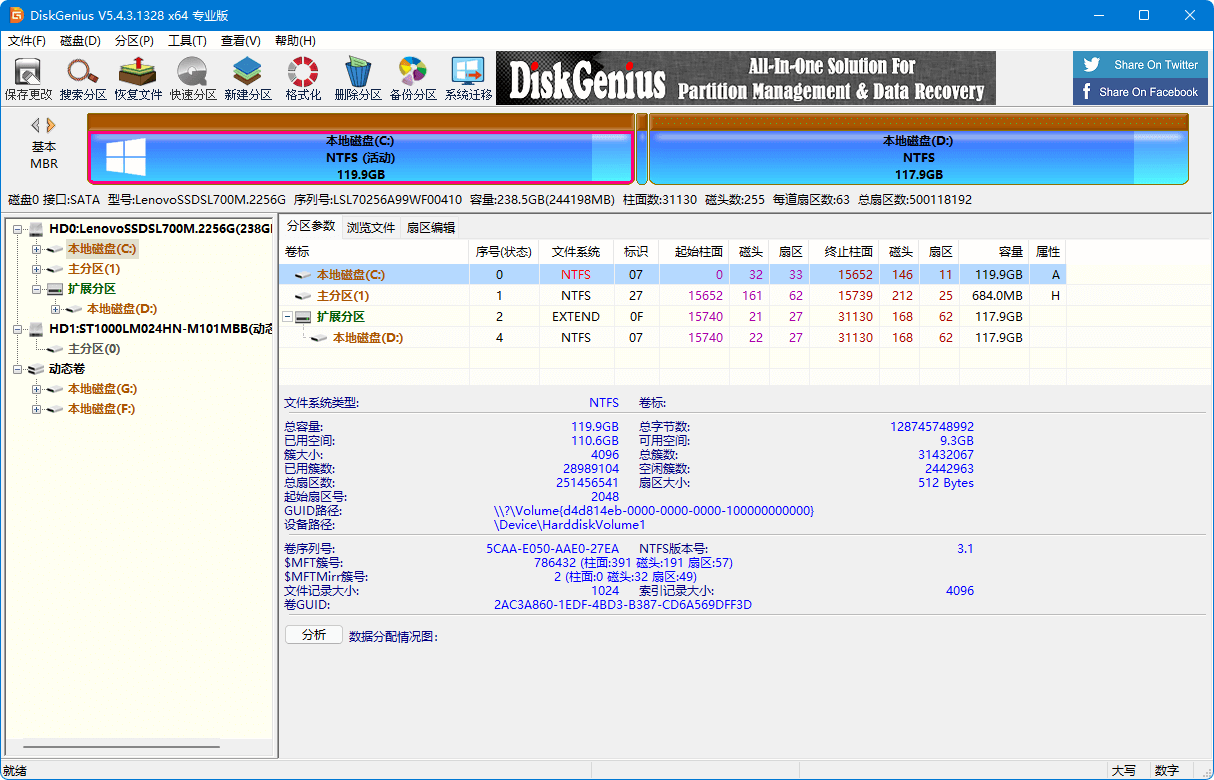1214x780 pixels.
Task: Go to next disk with right arrow
Action: click(51, 125)
